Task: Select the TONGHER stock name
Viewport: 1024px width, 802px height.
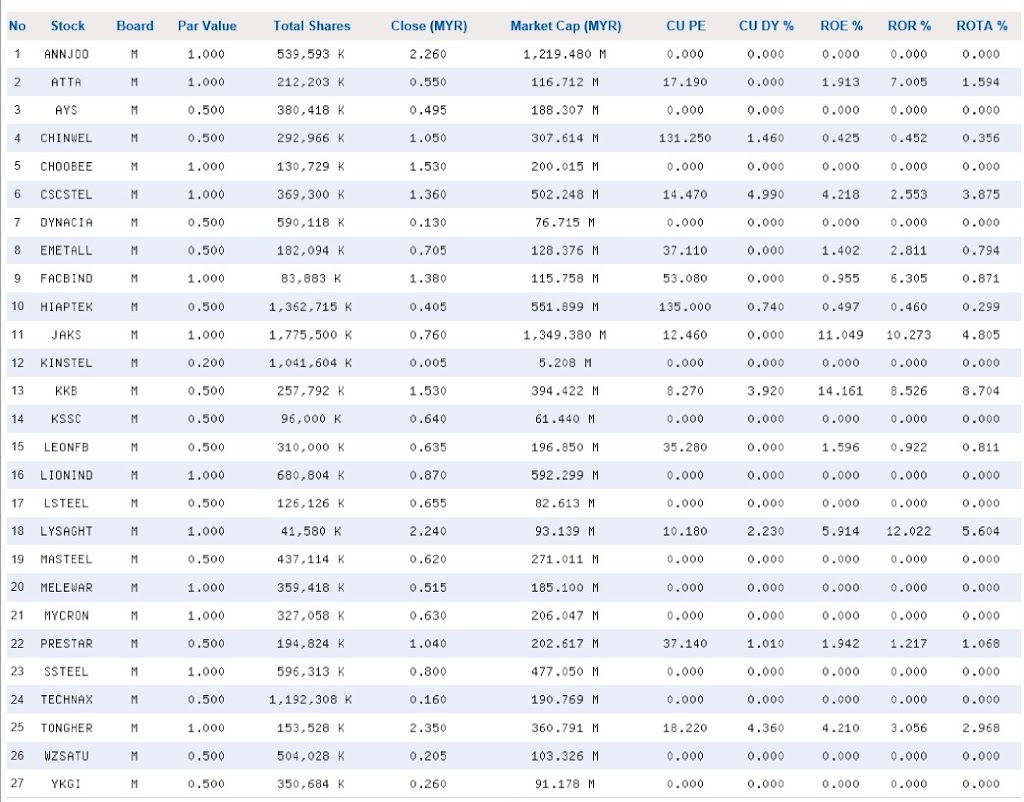Action: (x=66, y=728)
